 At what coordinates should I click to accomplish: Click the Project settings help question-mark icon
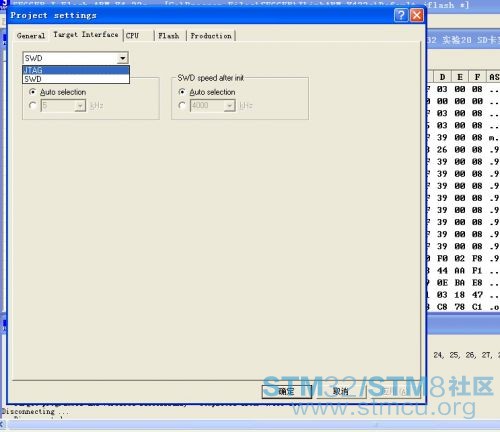click(x=401, y=15)
